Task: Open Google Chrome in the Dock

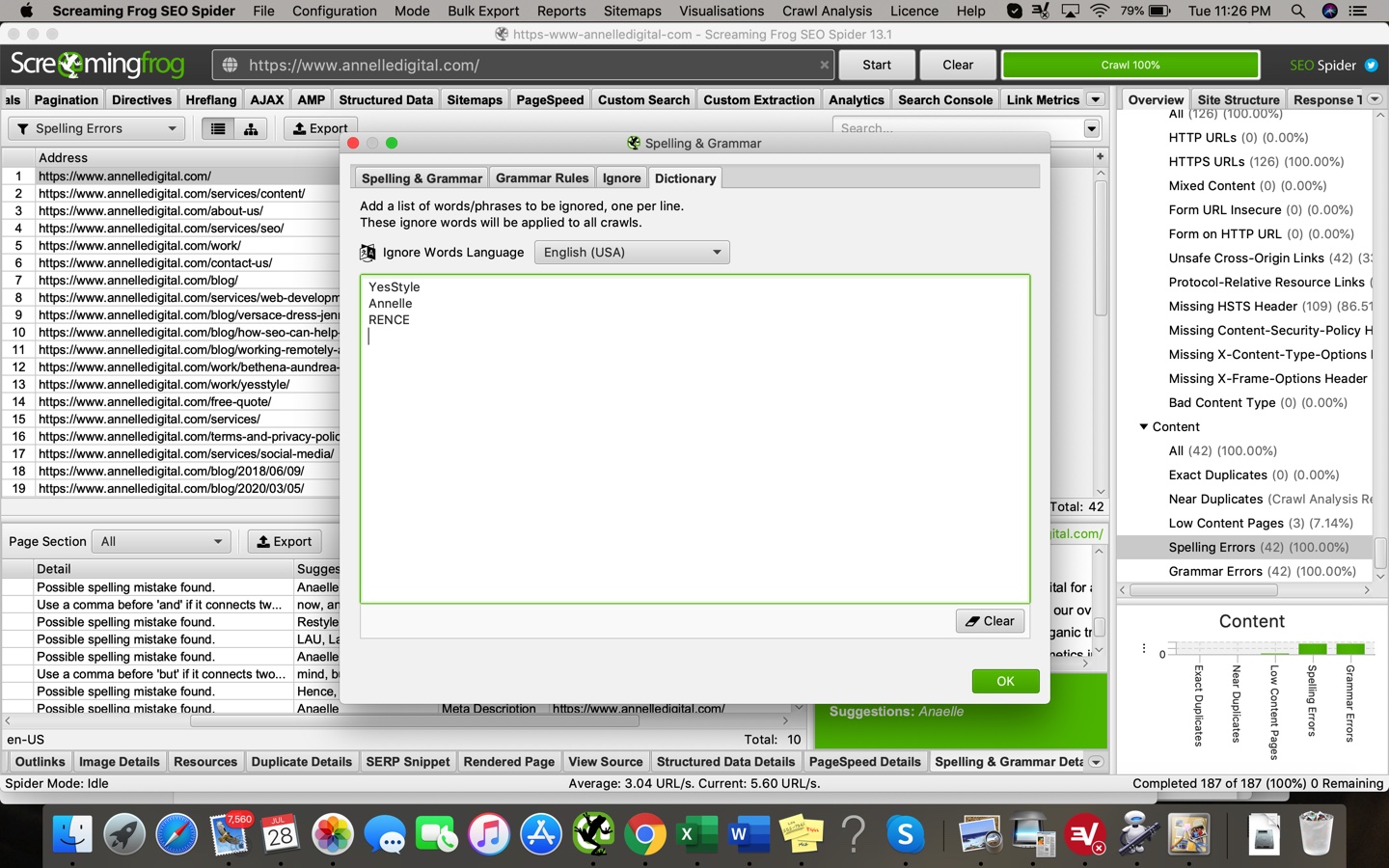Action: [645, 834]
